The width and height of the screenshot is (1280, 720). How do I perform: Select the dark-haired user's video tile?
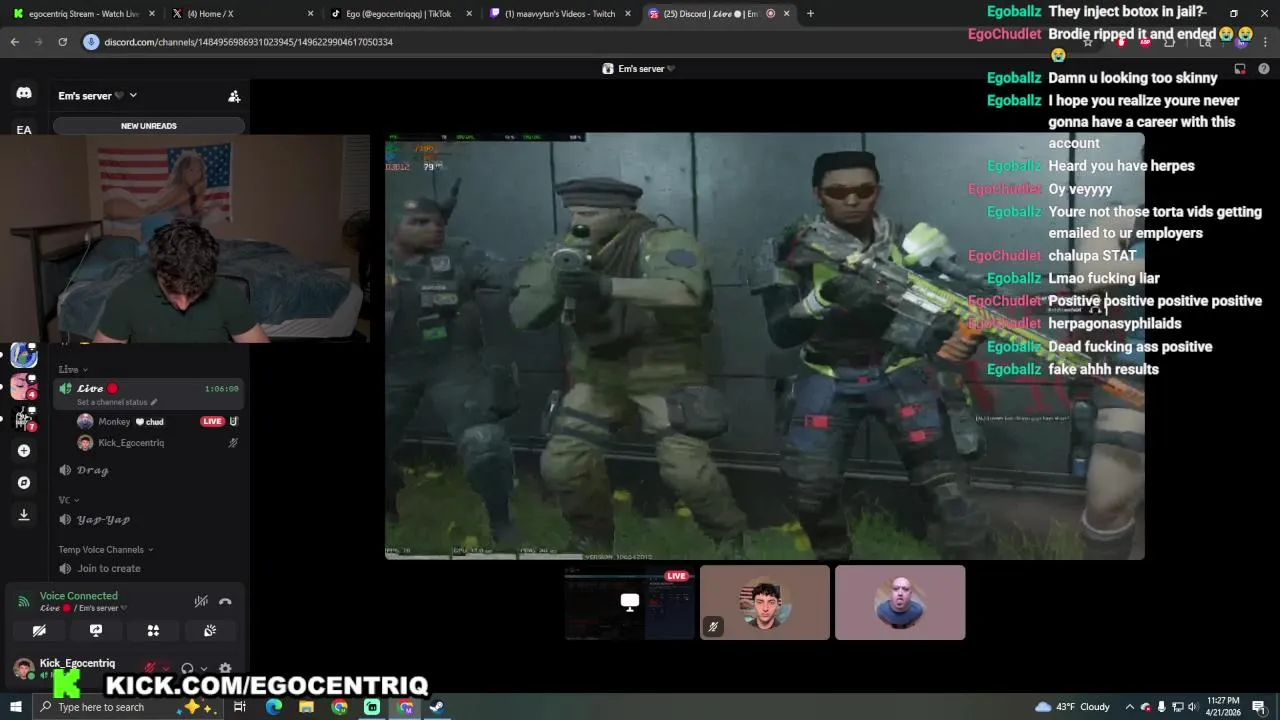(x=765, y=602)
